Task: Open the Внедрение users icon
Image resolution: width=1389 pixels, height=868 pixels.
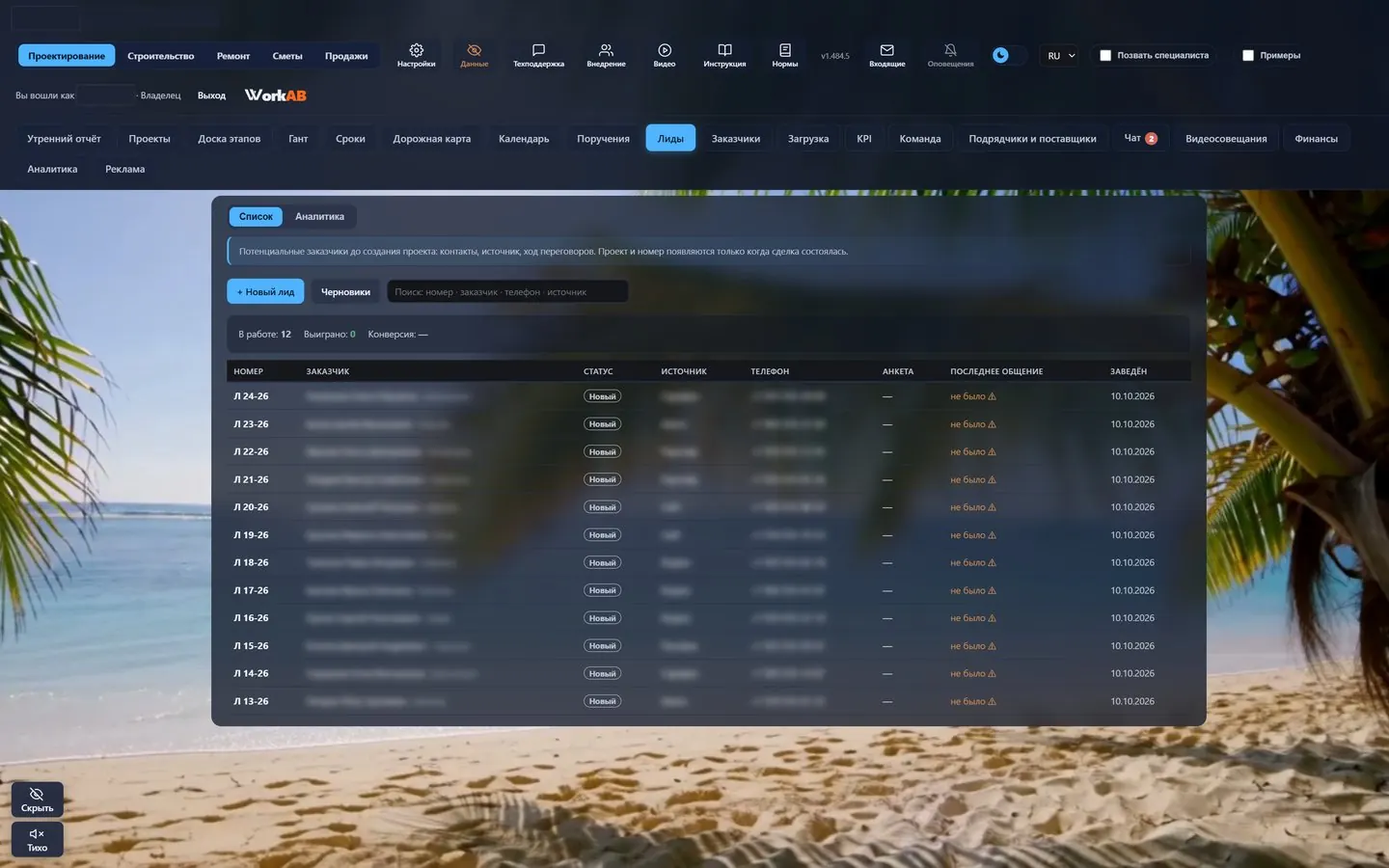Action: click(x=606, y=55)
